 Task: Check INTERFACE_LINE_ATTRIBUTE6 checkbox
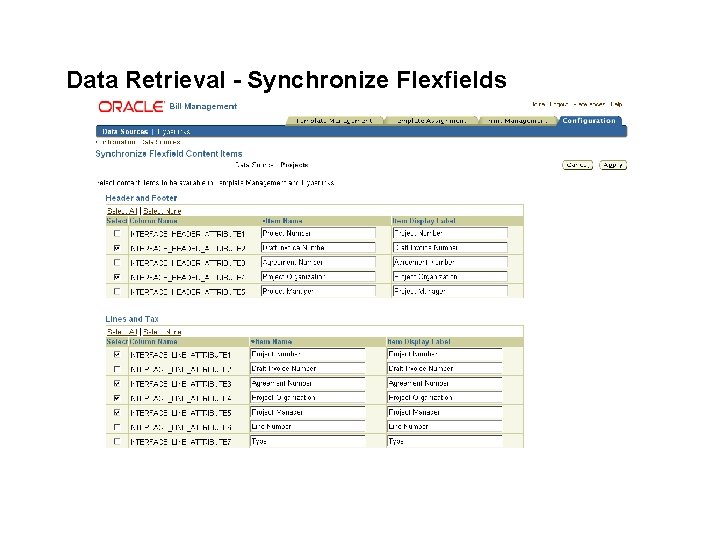tap(117, 427)
